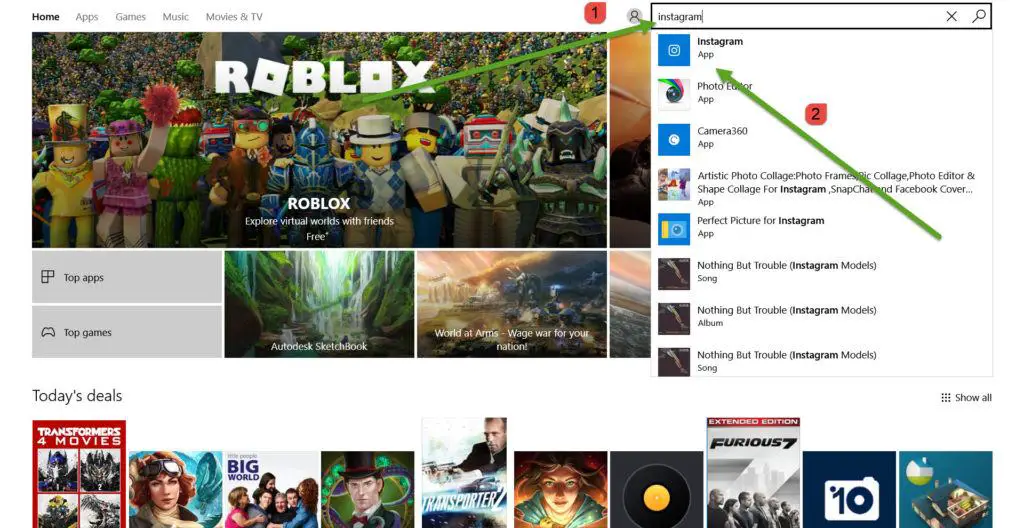Open the Music tab
1024x528 pixels.
coord(176,17)
